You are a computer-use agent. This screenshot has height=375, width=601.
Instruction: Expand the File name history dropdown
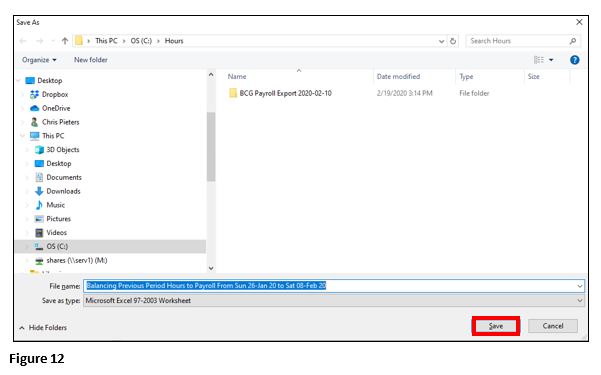pyautogui.click(x=580, y=286)
